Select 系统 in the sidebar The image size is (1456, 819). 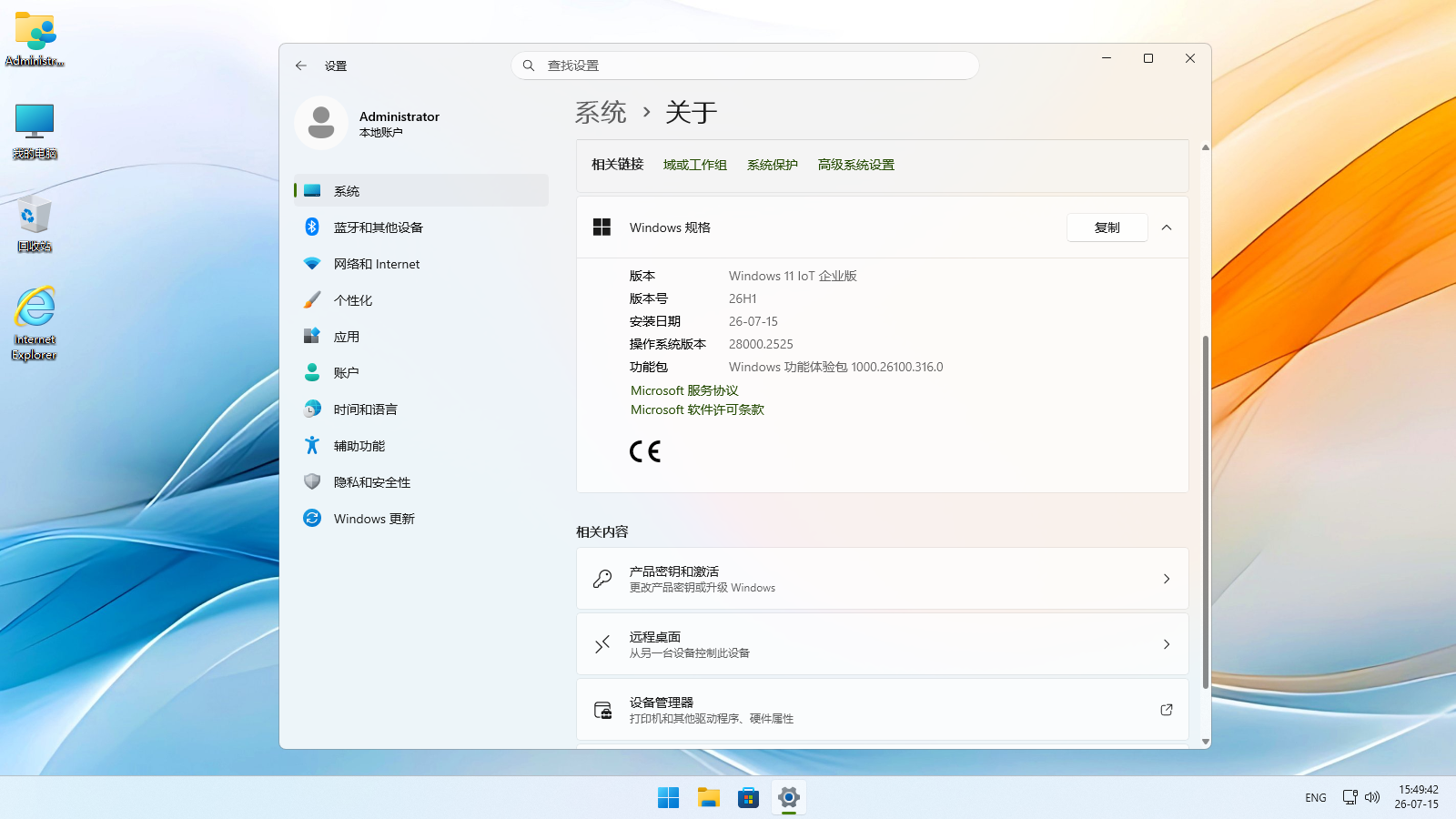tap(421, 190)
